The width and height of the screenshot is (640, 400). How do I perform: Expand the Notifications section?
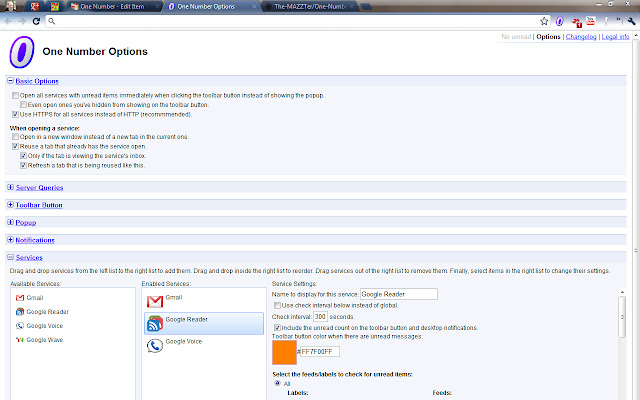pyautogui.click(x=11, y=240)
